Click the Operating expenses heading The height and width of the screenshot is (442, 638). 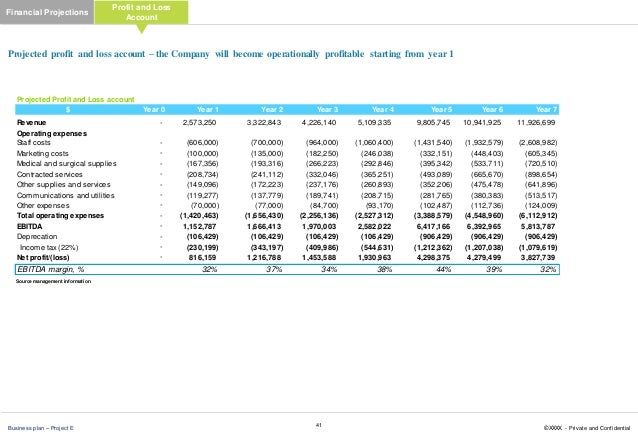point(52,133)
